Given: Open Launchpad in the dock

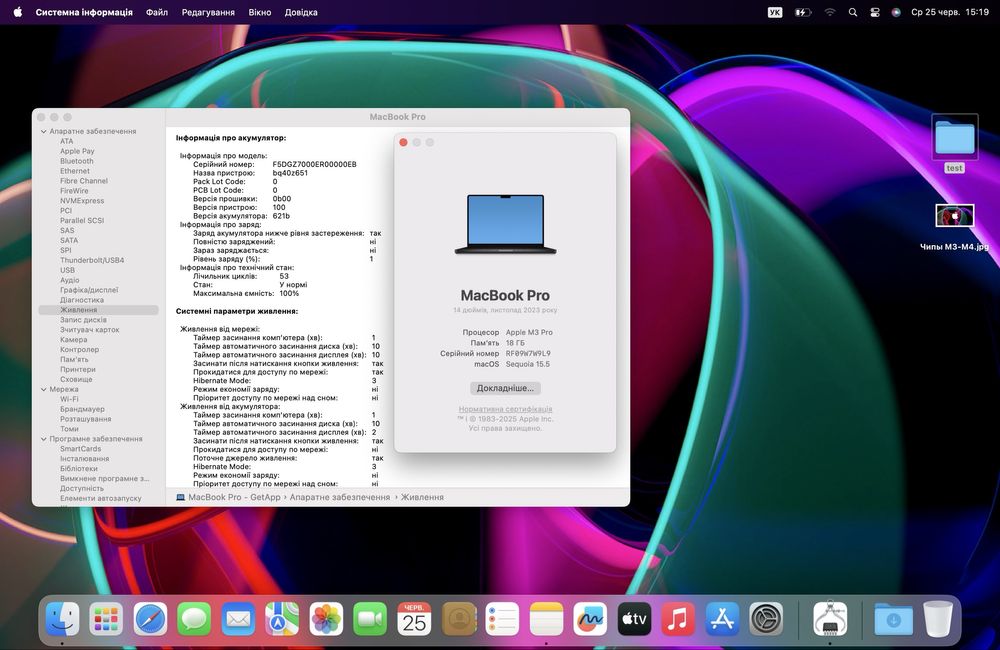Looking at the screenshot, I should 106,618.
